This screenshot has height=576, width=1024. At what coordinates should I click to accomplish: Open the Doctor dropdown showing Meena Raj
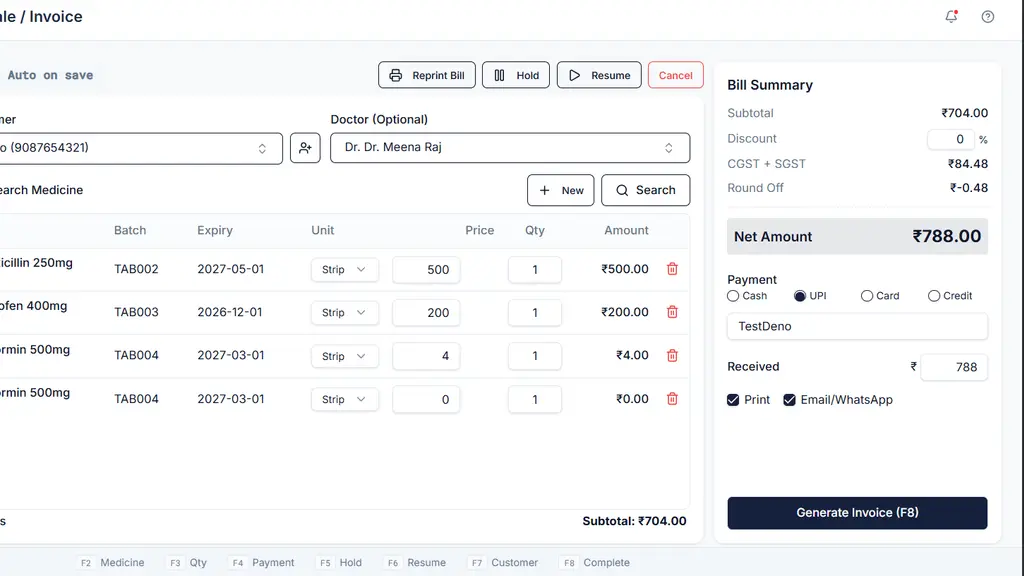click(x=510, y=148)
